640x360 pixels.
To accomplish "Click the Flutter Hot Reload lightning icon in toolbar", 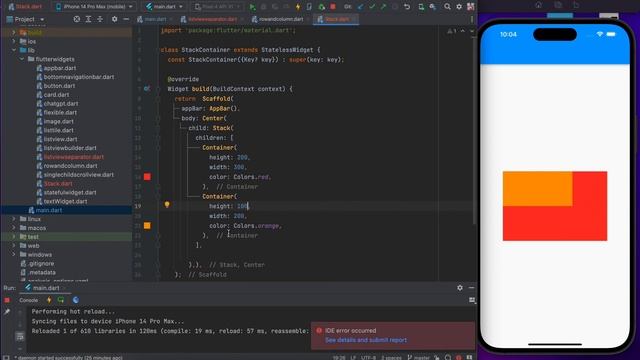I will tap(298, 7).
